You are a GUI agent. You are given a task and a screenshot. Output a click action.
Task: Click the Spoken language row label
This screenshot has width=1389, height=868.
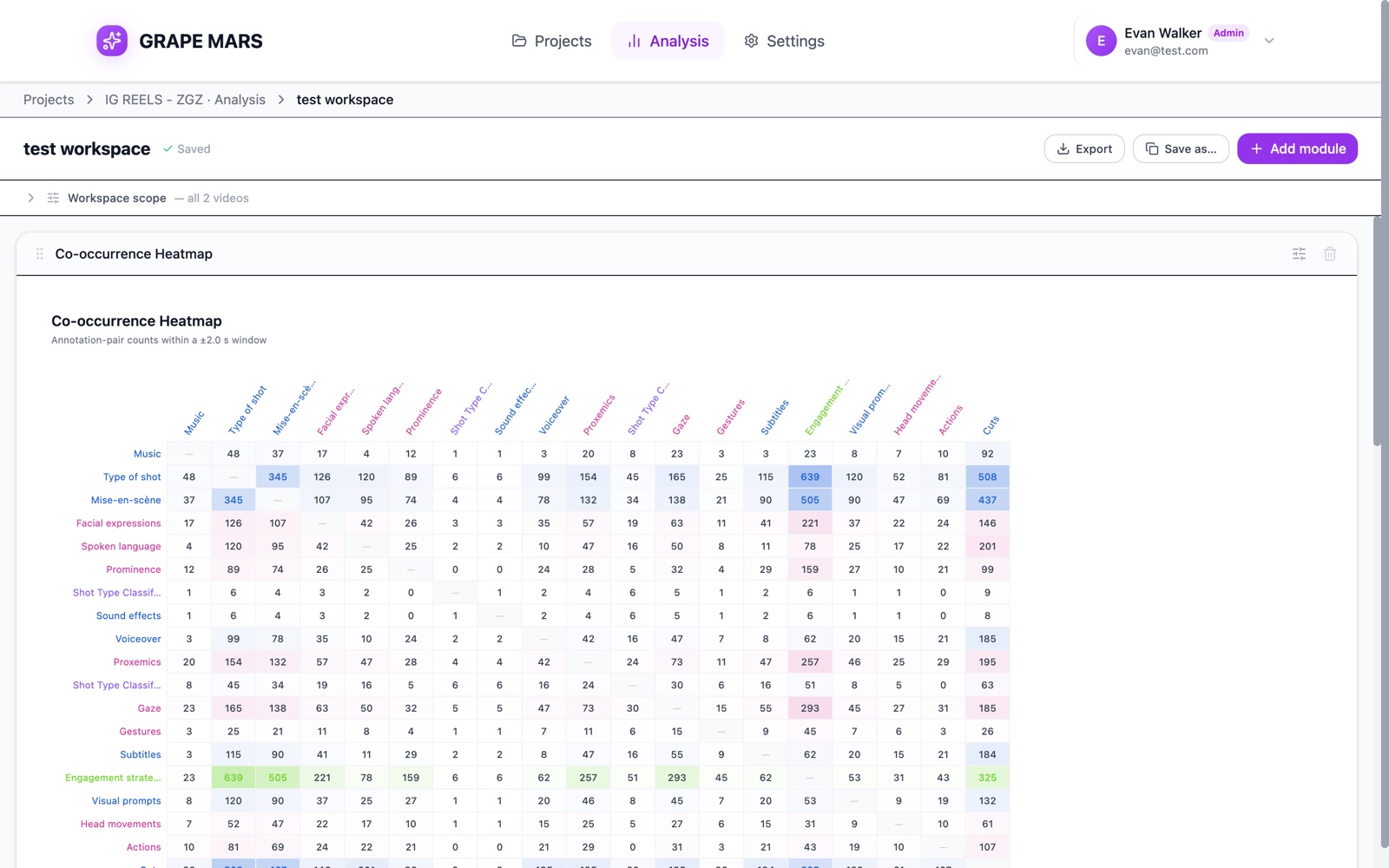(x=121, y=546)
